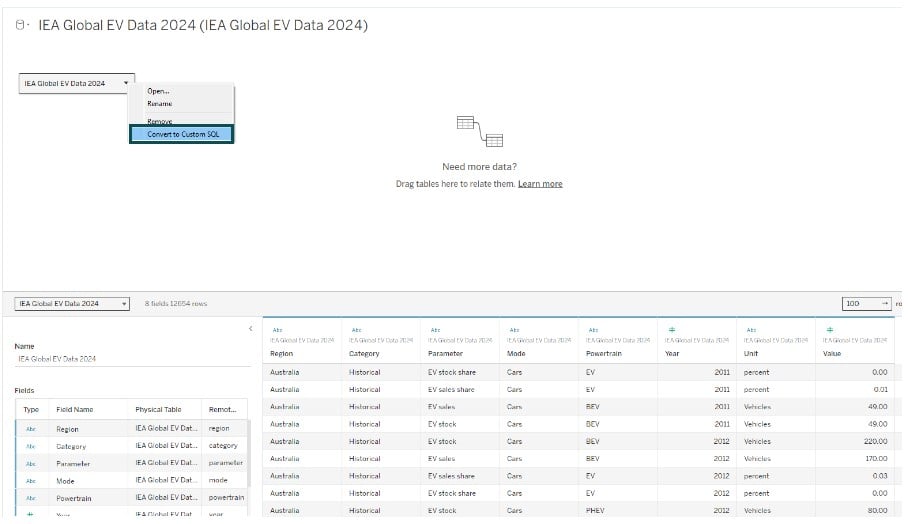Click the Remot... header in Fields table
The image size is (908, 524).
coord(222,409)
